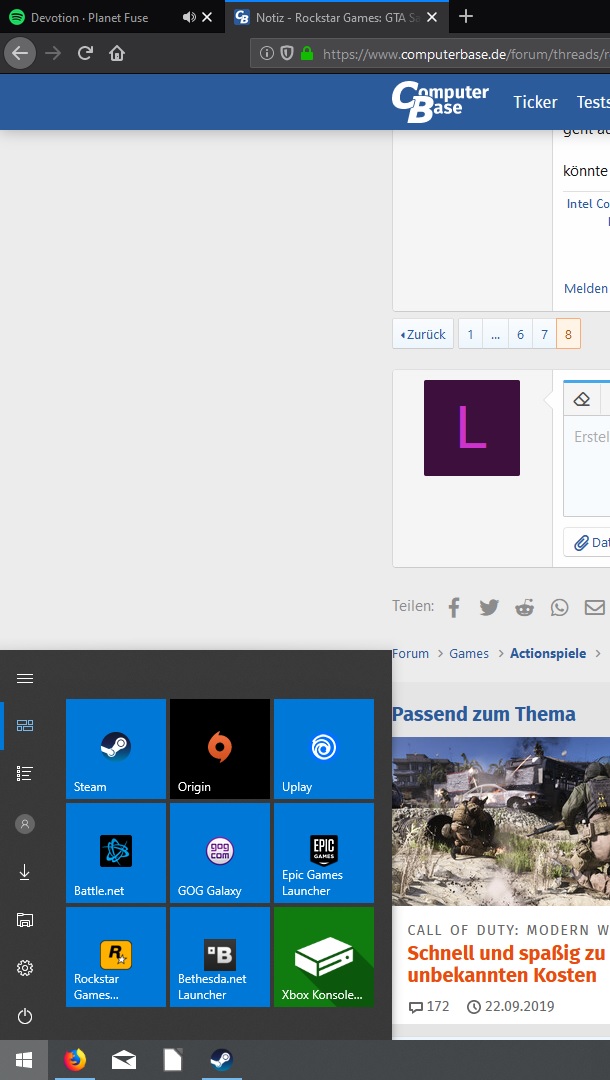The width and height of the screenshot is (610, 1080).
Task: Open the Mail app in the taskbar
Action: 124,1060
